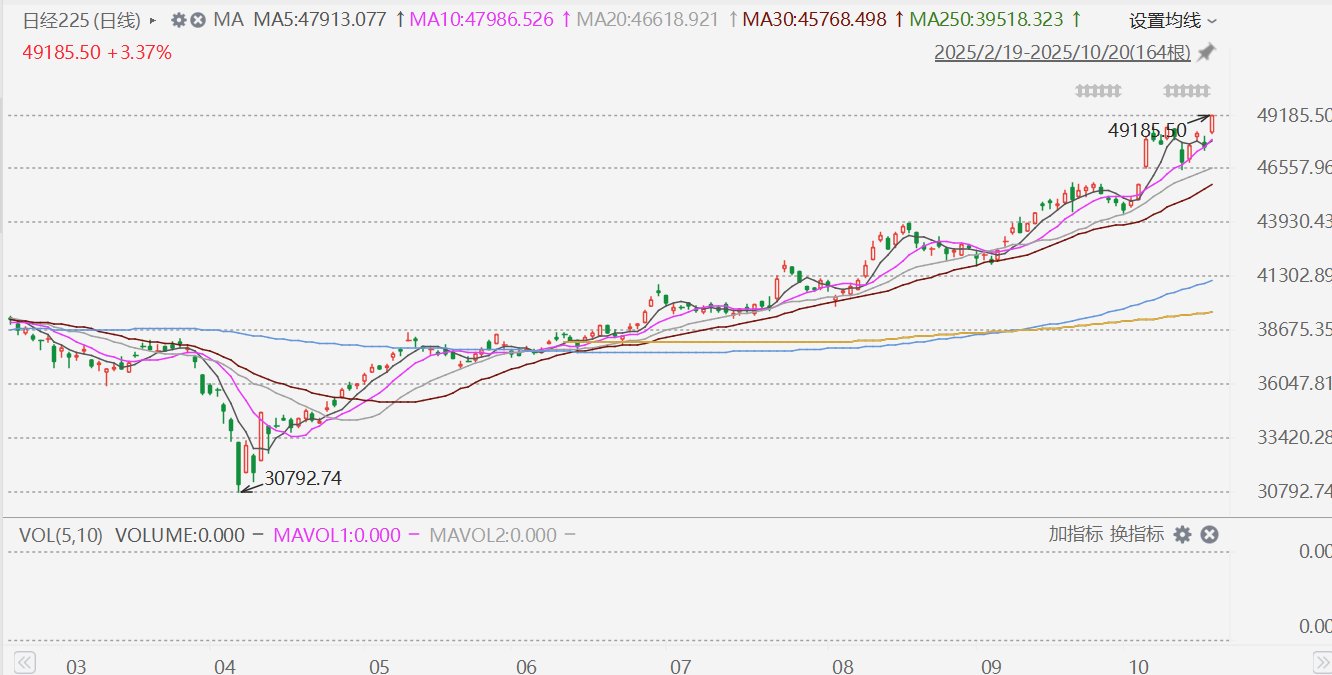Screen dimensions: 1332x675
Task: Close the VOL indicator panel
Action: pyautogui.click(x=1208, y=535)
